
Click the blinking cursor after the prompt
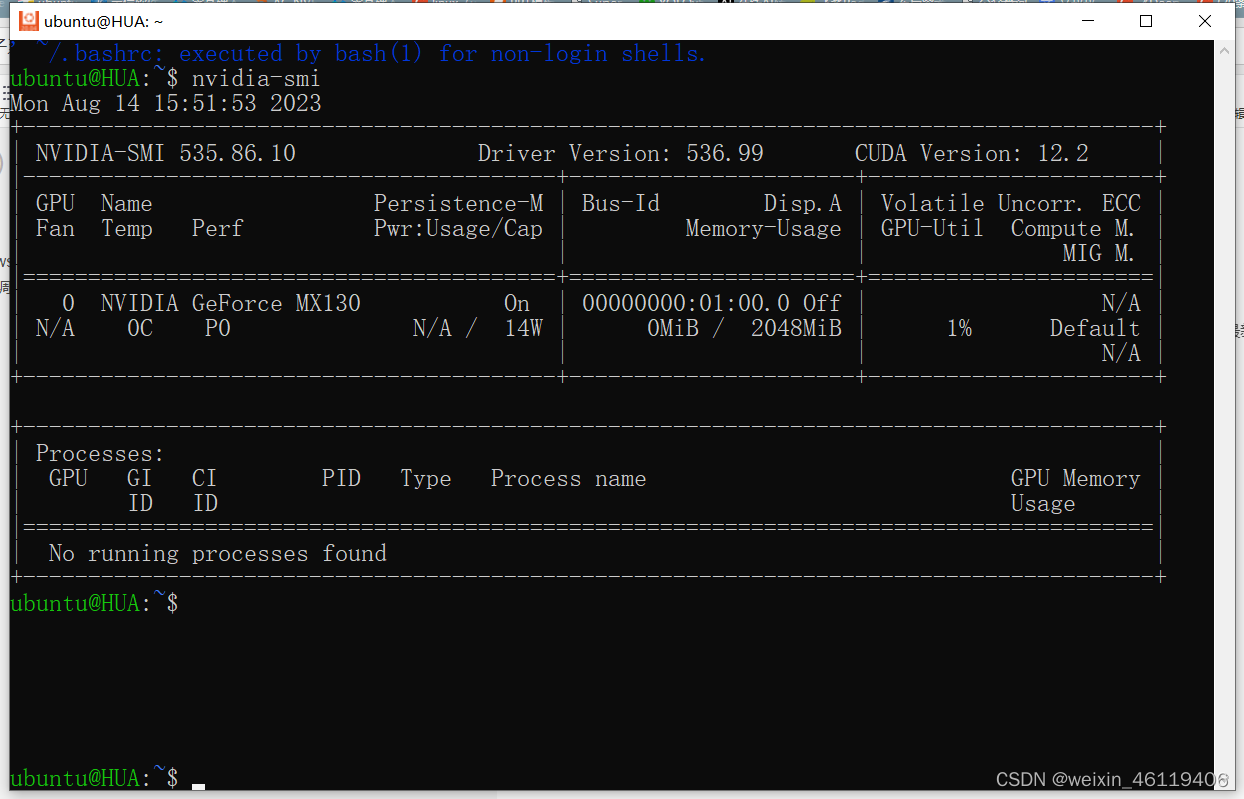tap(197, 785)
